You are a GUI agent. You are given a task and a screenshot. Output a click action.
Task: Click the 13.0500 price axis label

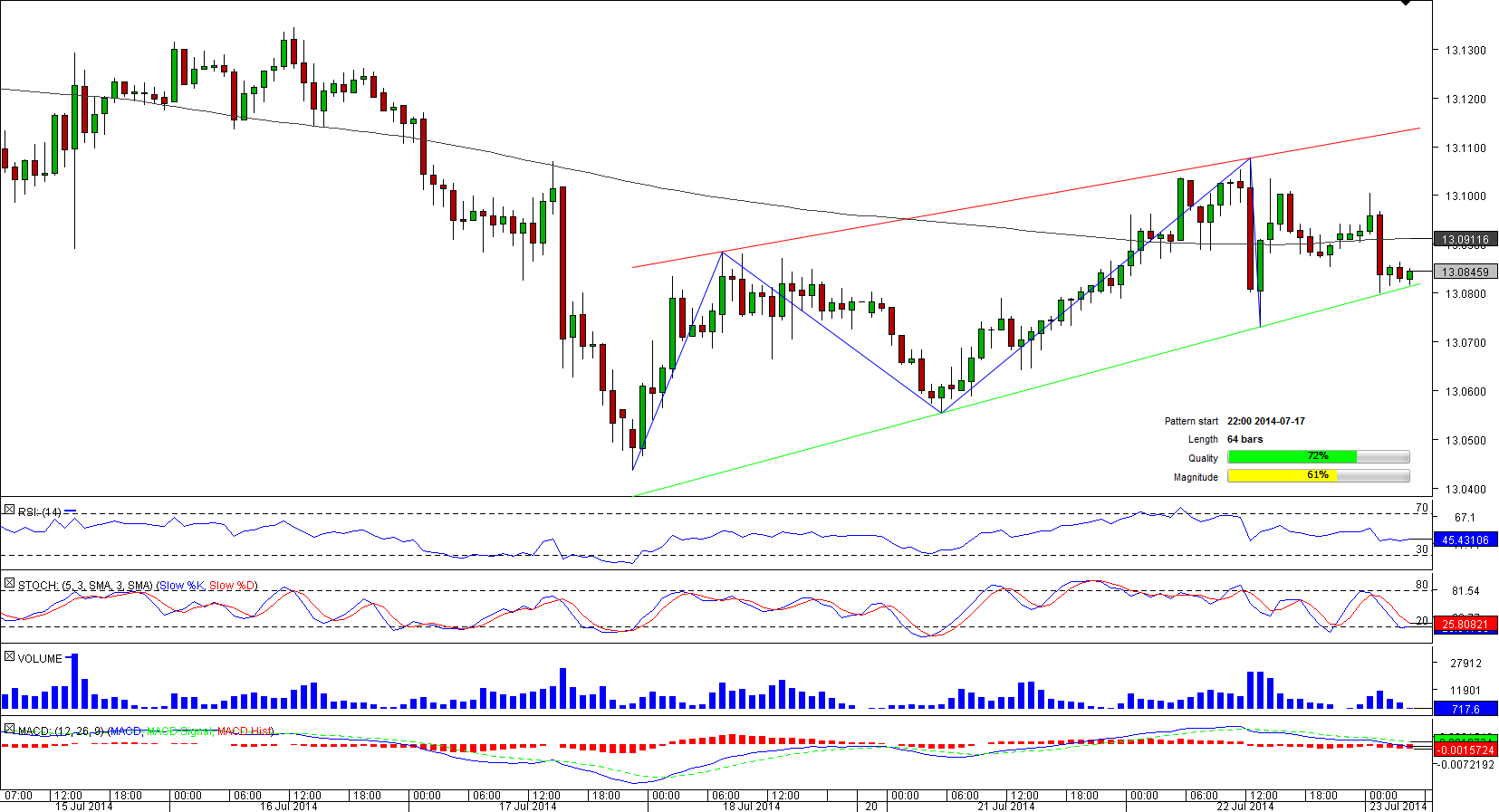point(1465,440)
